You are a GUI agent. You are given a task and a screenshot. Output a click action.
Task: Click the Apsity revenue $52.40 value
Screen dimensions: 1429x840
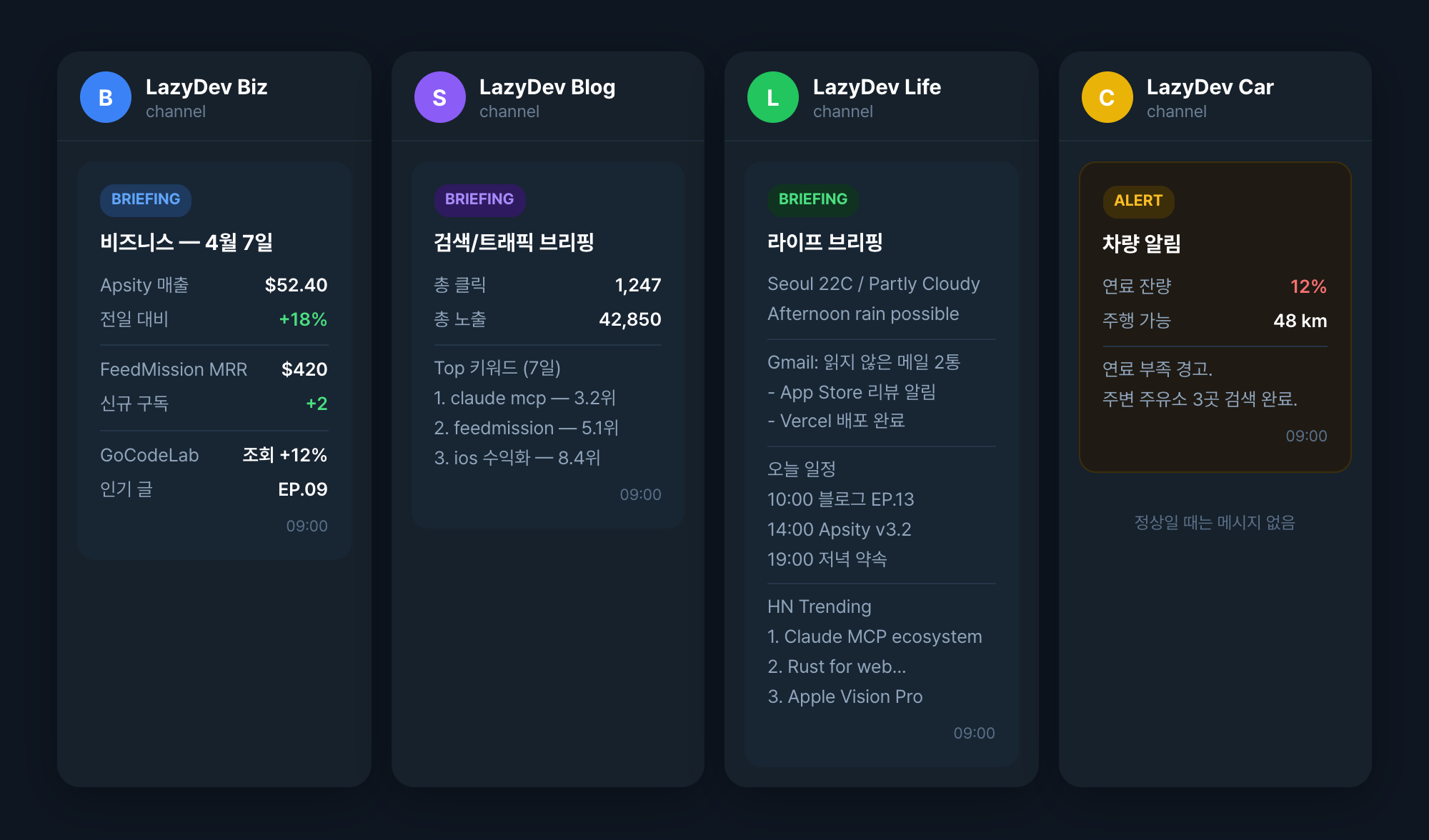[x=296, y=285]
